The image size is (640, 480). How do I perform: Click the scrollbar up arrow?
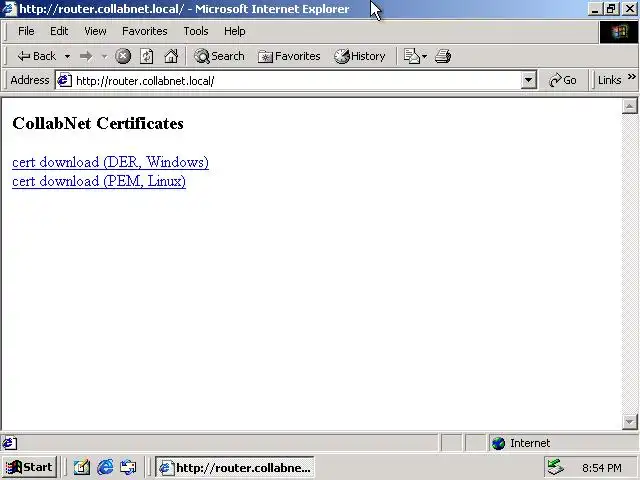[630, 107]
